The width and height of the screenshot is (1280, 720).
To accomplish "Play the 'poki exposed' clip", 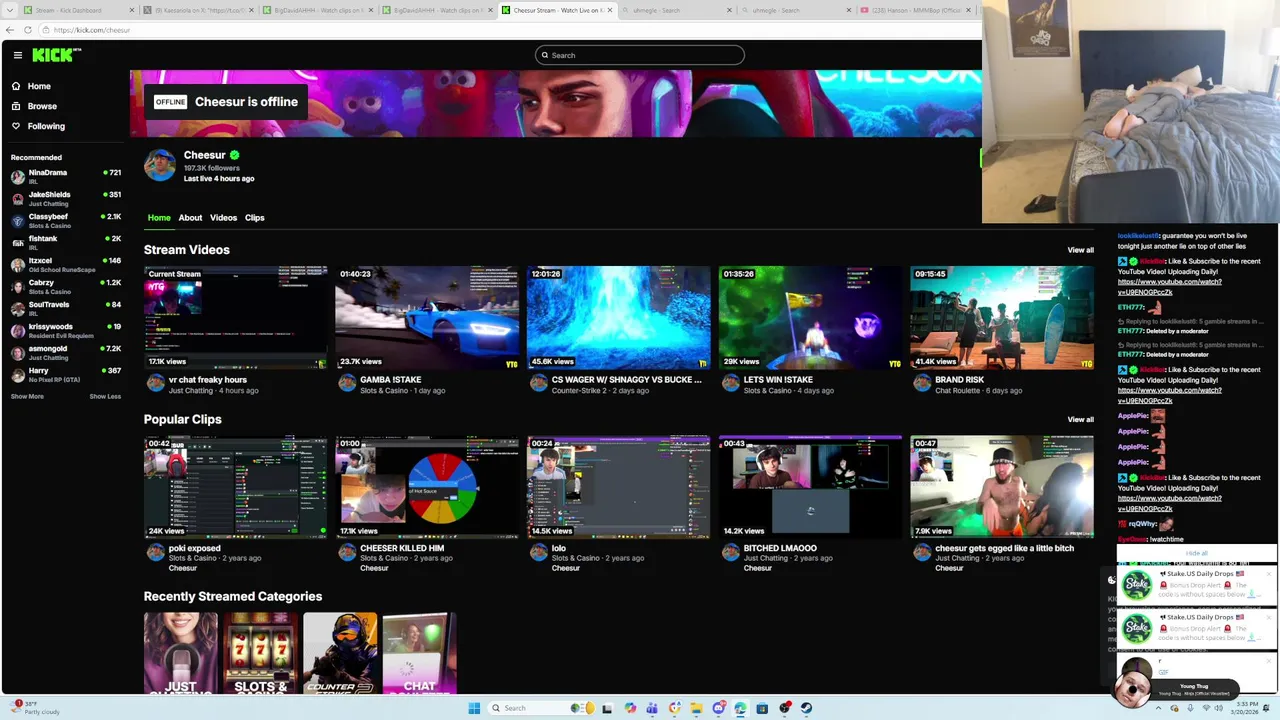I will pyautogui.click(x=235, y=487).
